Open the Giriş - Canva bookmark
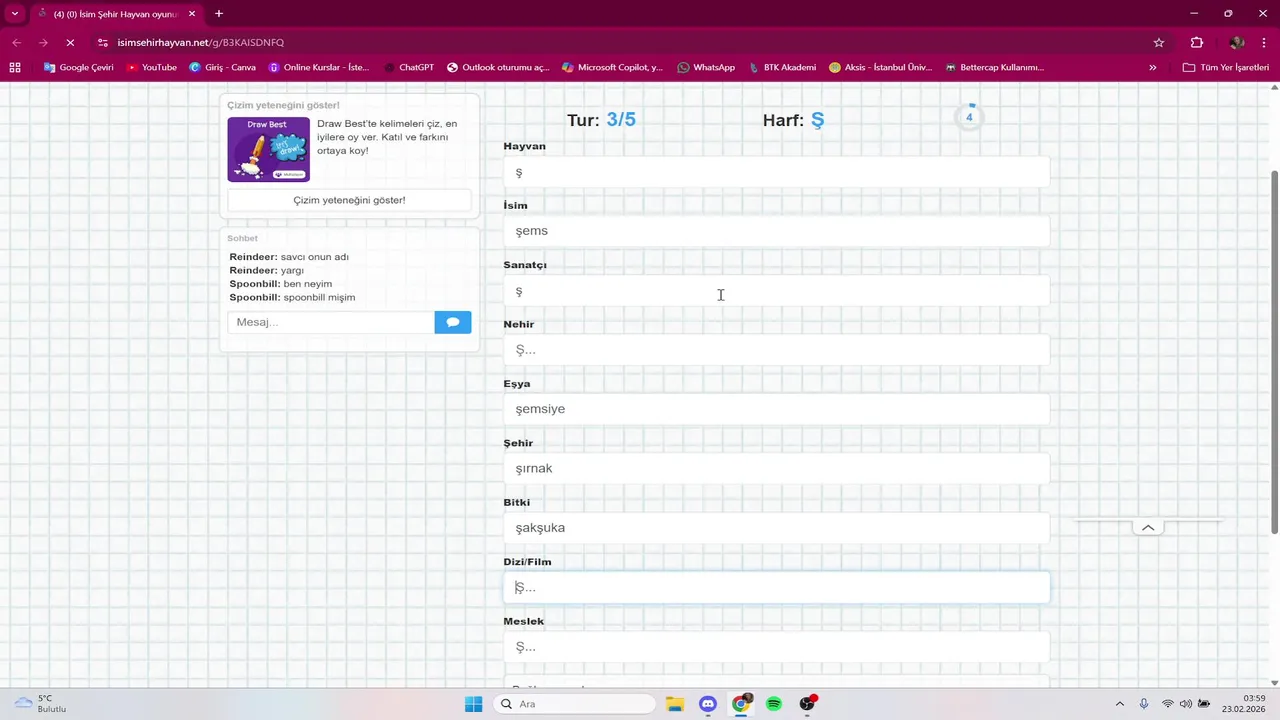 [222, 67]
